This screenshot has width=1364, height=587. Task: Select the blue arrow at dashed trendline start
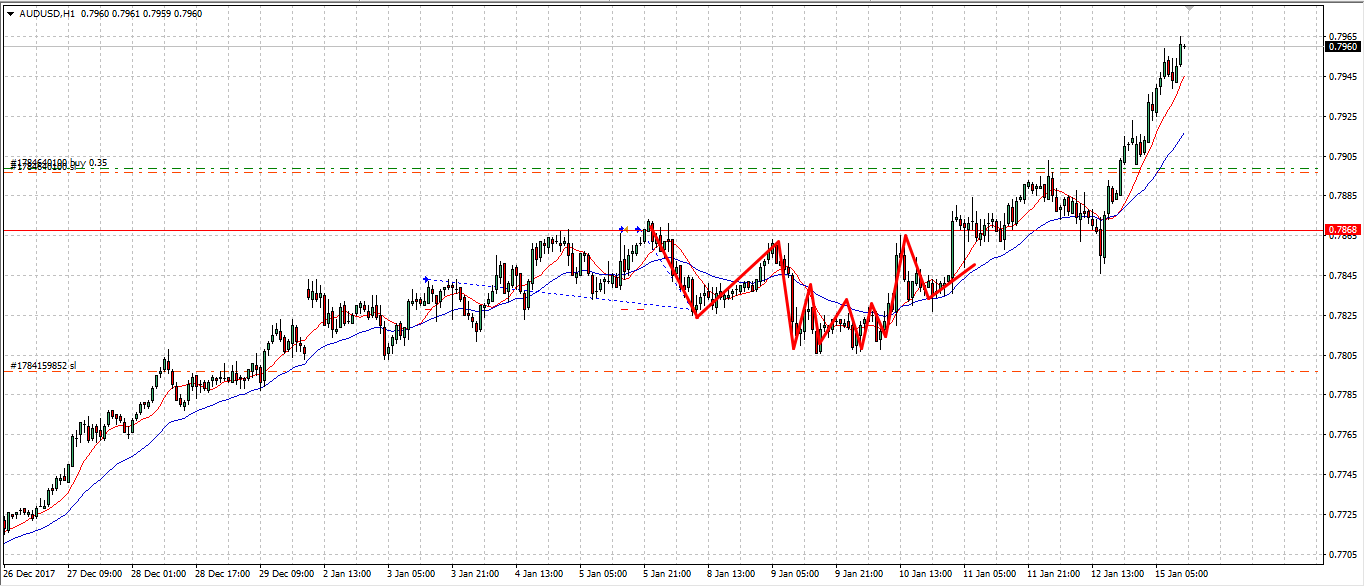(426, 279)
